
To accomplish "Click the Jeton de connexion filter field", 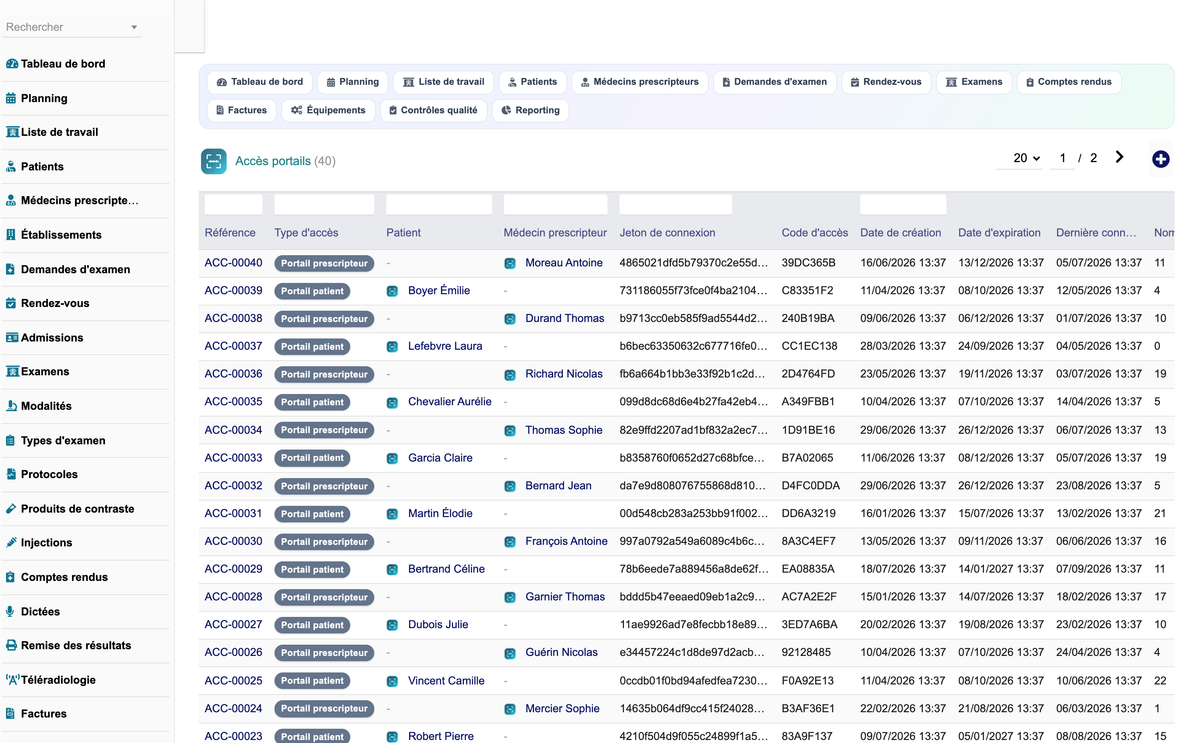I will 676,204.
